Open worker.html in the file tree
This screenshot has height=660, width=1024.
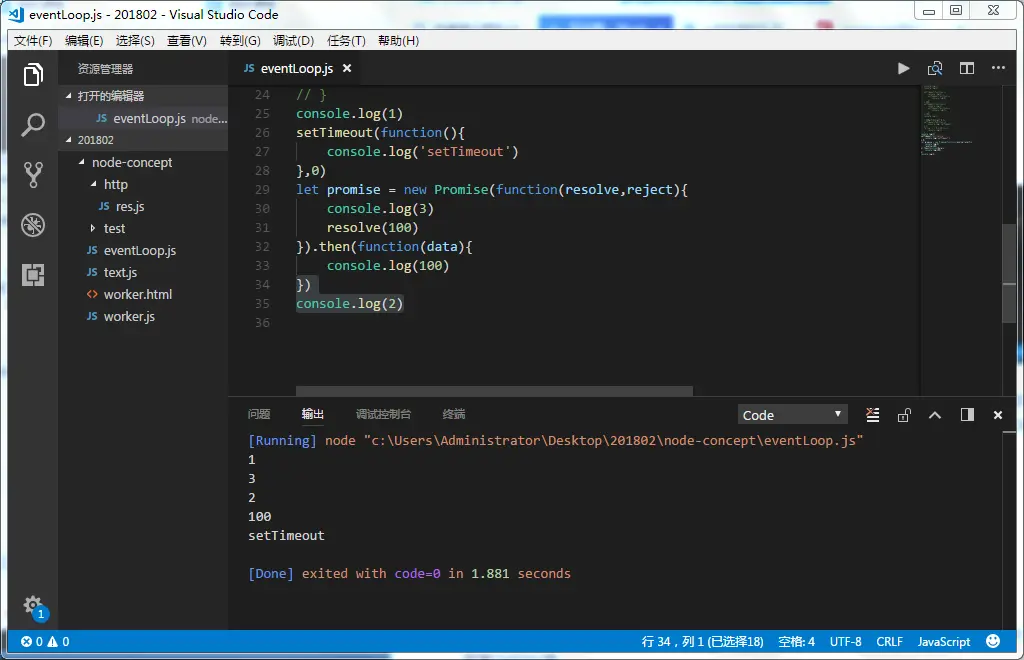coord(138,294)
